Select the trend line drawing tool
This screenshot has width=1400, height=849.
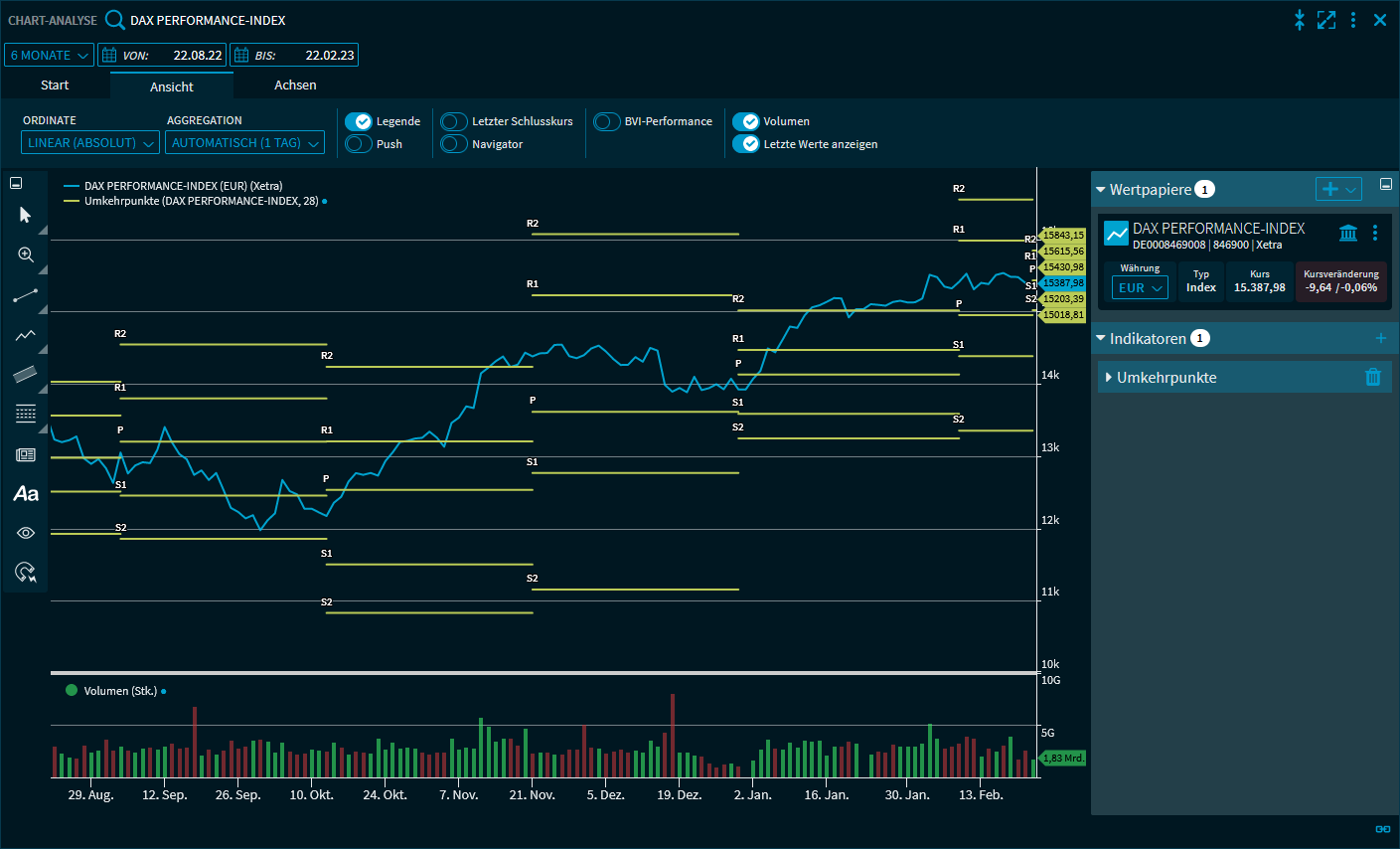pos(26,295)
